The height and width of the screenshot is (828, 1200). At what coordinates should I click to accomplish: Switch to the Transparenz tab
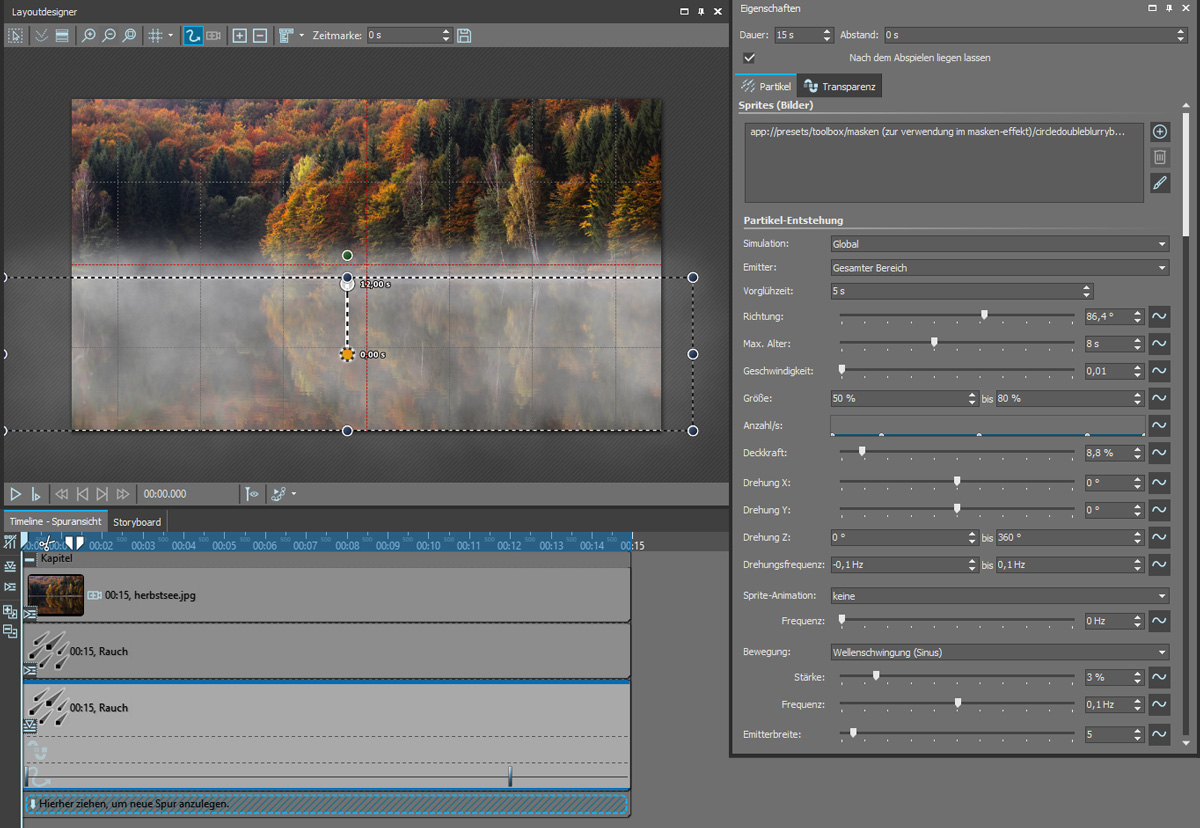click(839, 87)
